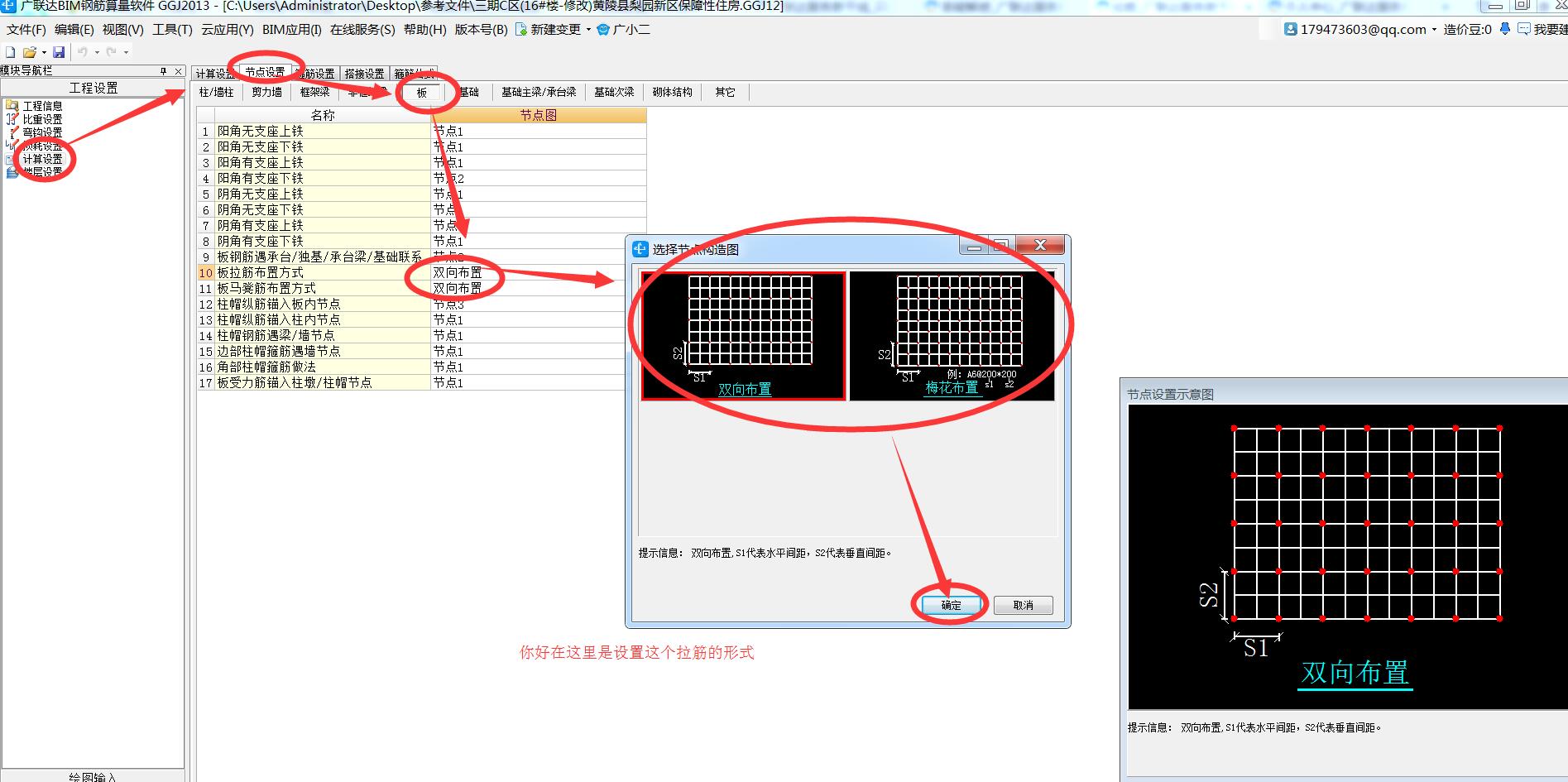
Task: Switch to the 柱/墙柱 component tab
Action: [x=217, y=92]
